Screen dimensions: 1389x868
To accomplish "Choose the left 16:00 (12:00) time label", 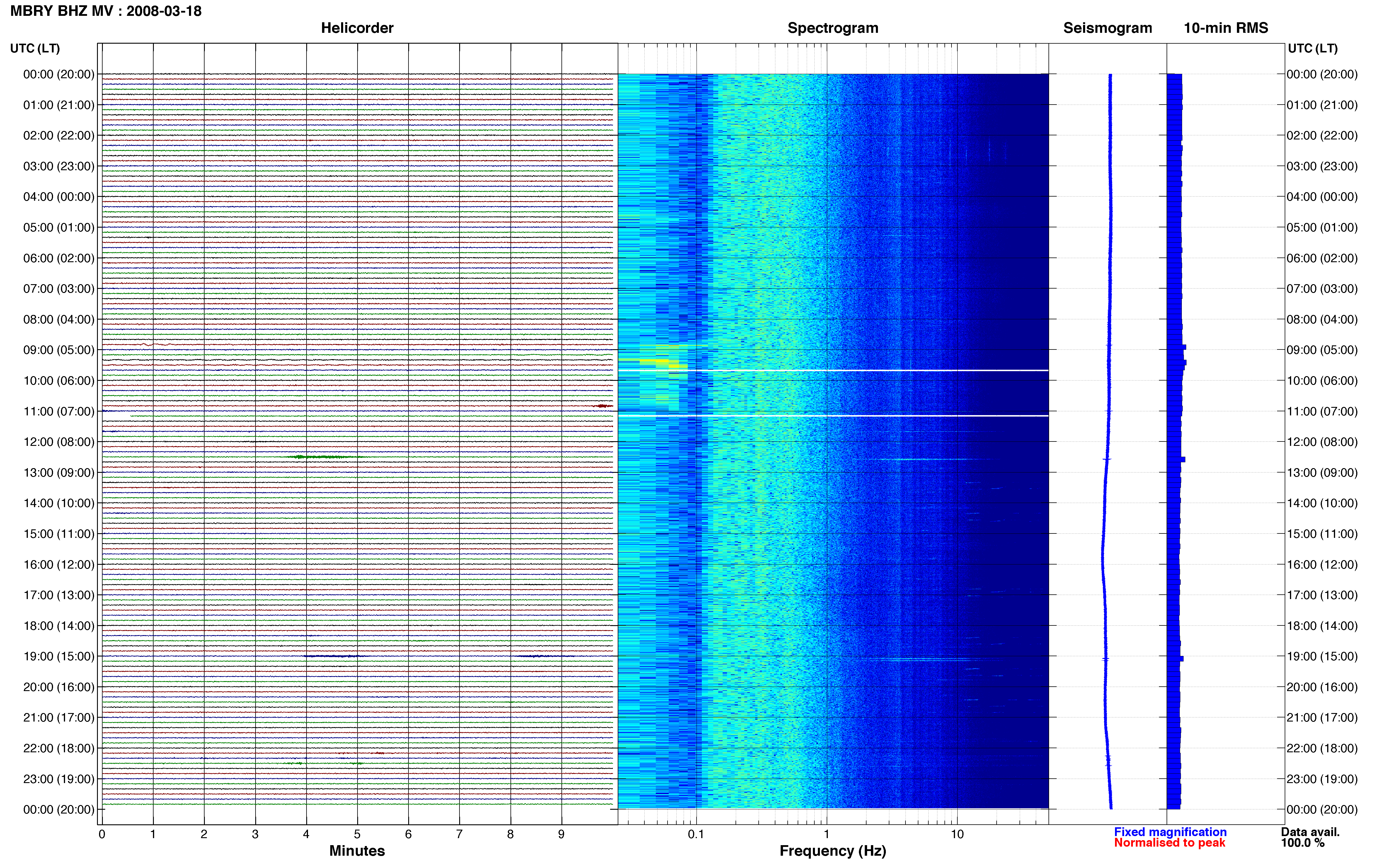I will coord(59,564).
